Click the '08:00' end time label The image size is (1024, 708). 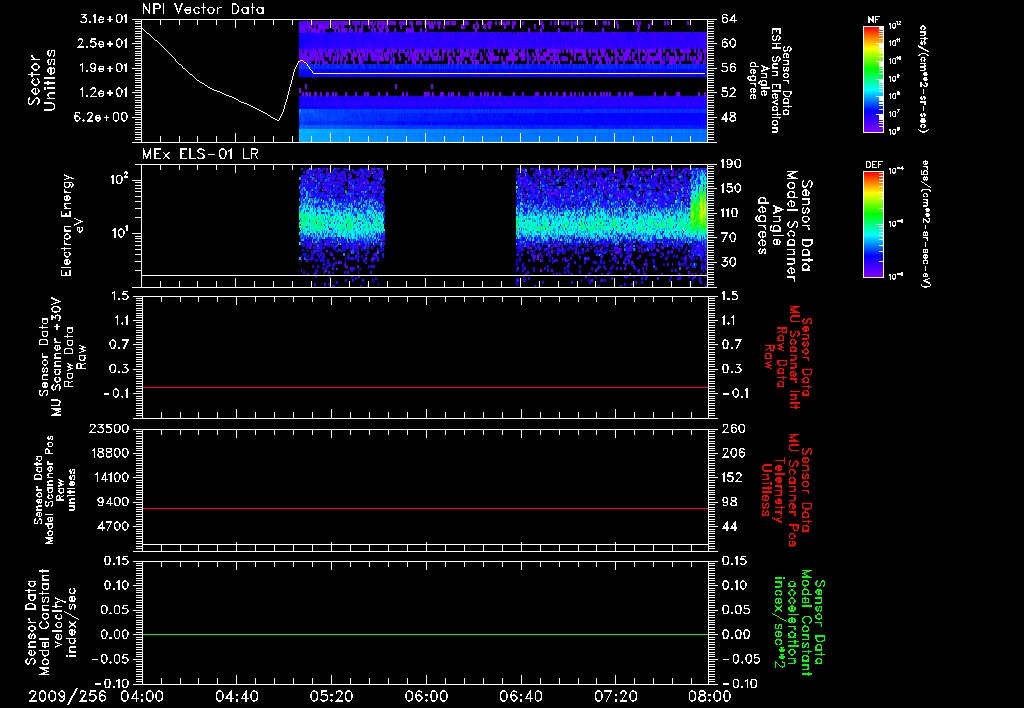pos(711,696)
